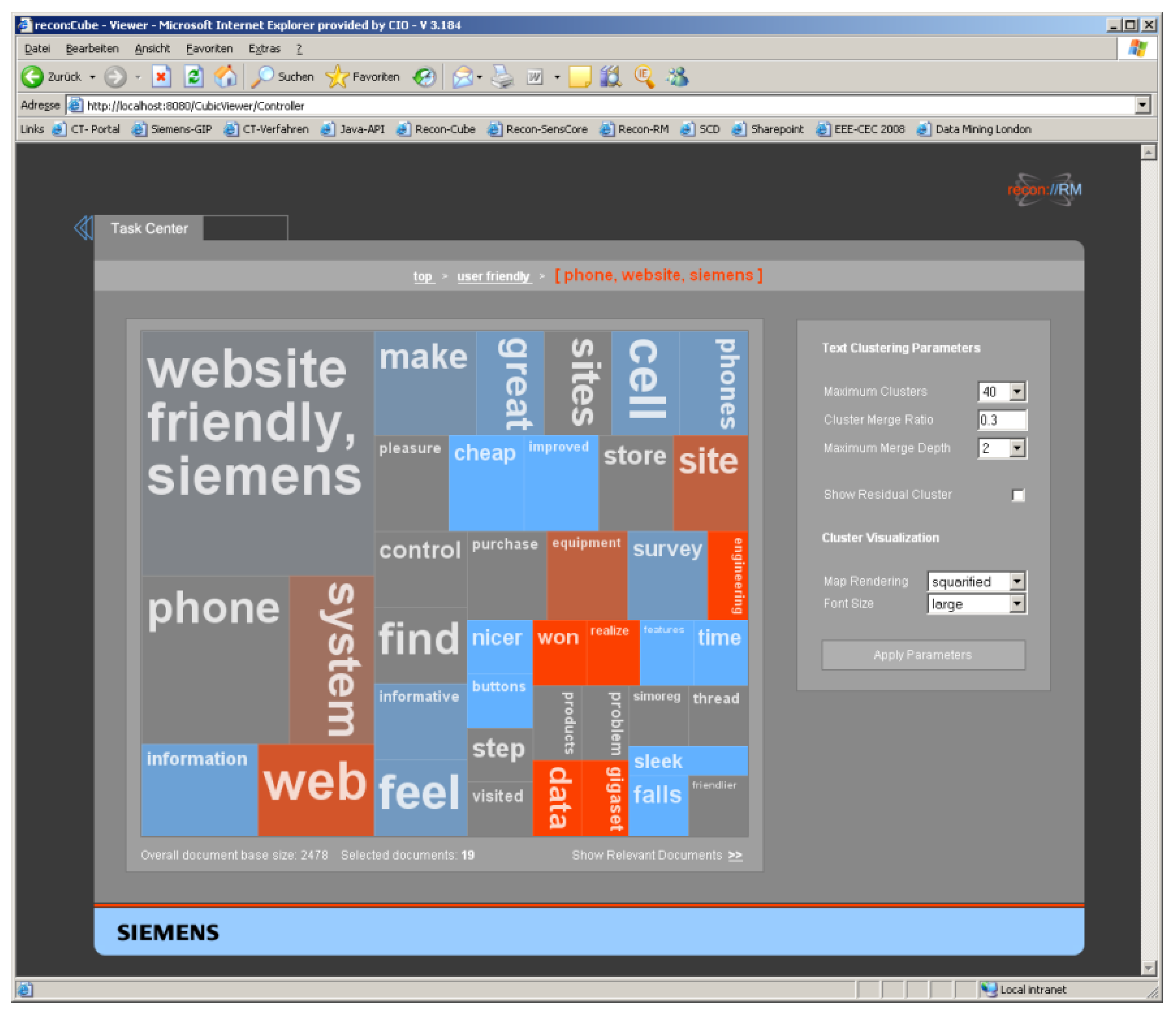This screenshot has width=1176, height=1013.
Task: Open the Messenger people icon
Action: click(x=678, y=77)
